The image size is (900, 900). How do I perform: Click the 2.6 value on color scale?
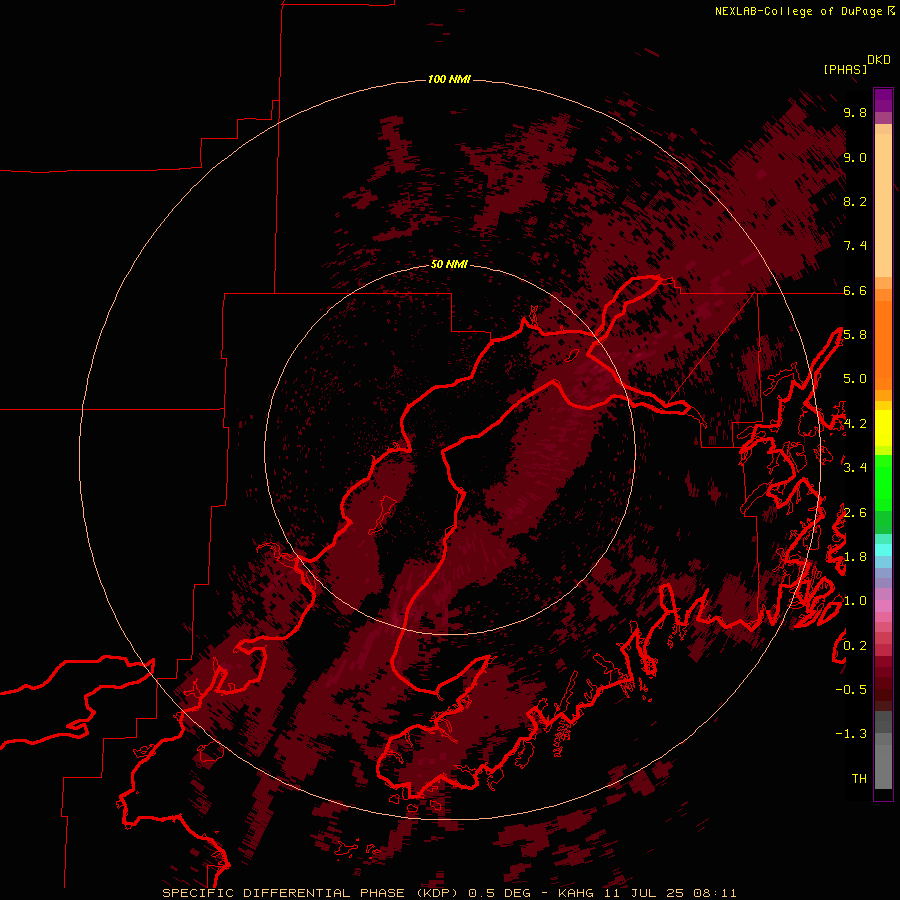pos(855,513)
